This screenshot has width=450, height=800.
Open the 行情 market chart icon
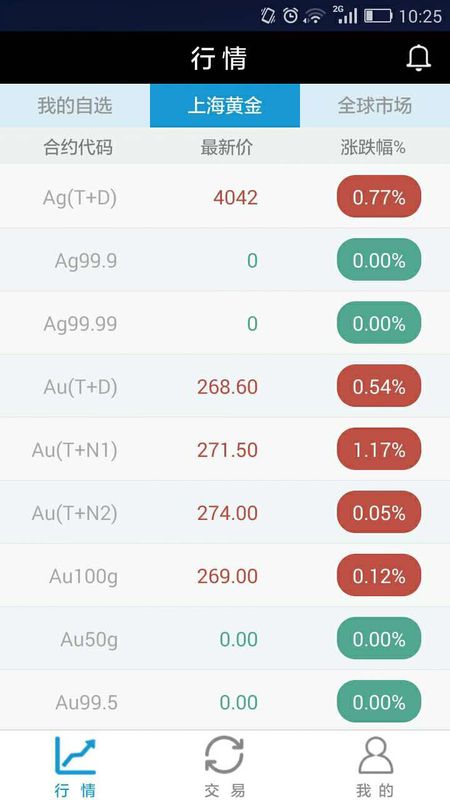pyautogui.click(x=75, y=756)
